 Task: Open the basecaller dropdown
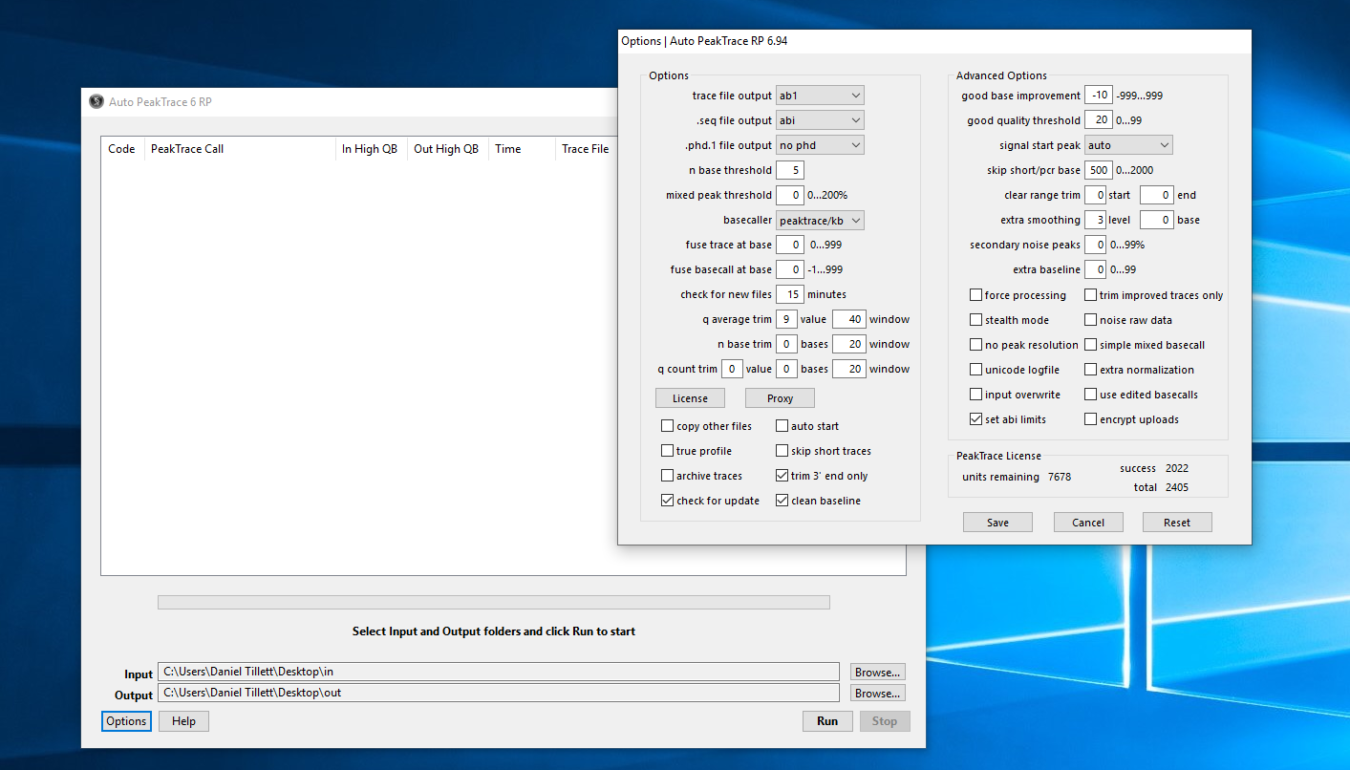820,220
